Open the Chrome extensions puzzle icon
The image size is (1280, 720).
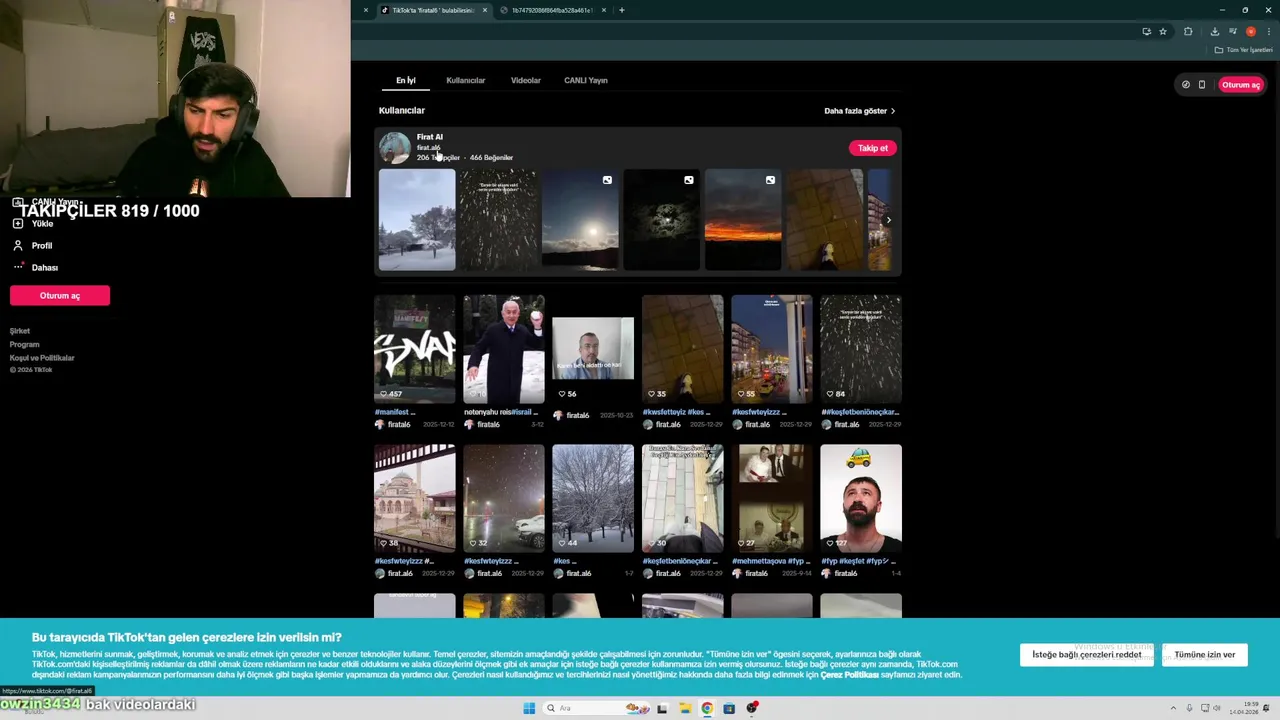(x=1188, y=31)
